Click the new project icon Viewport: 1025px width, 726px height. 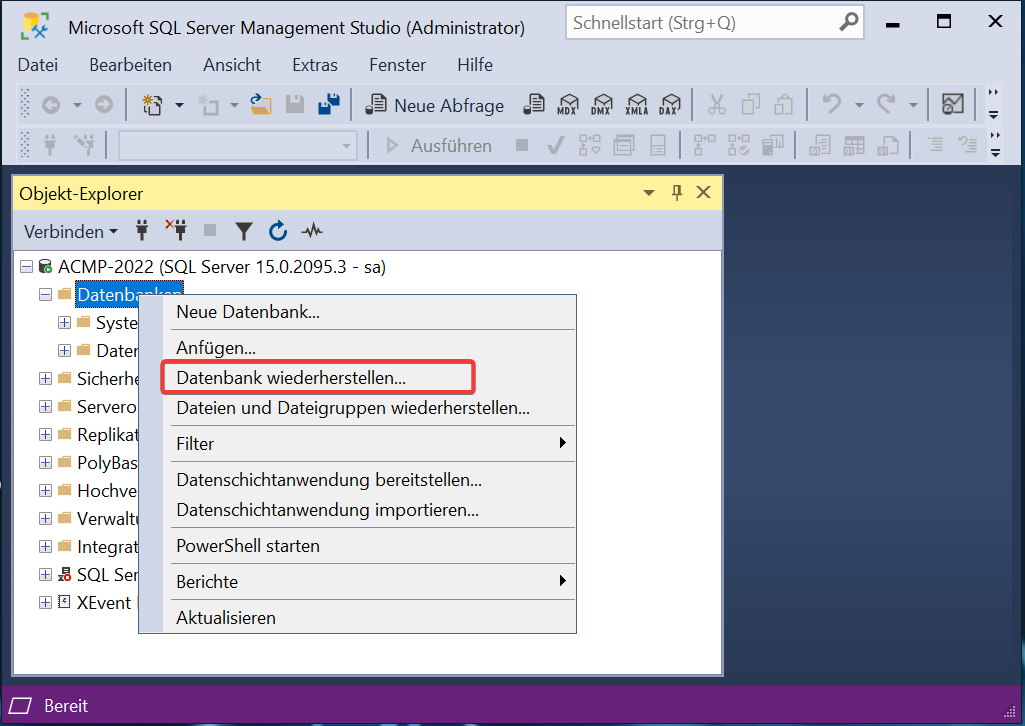coord(152,105)
